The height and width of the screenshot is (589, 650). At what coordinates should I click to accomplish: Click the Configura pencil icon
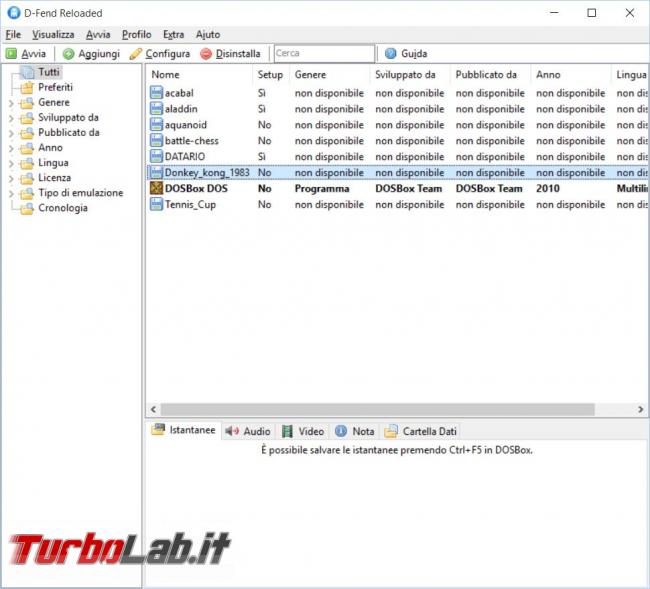(136, 54)
